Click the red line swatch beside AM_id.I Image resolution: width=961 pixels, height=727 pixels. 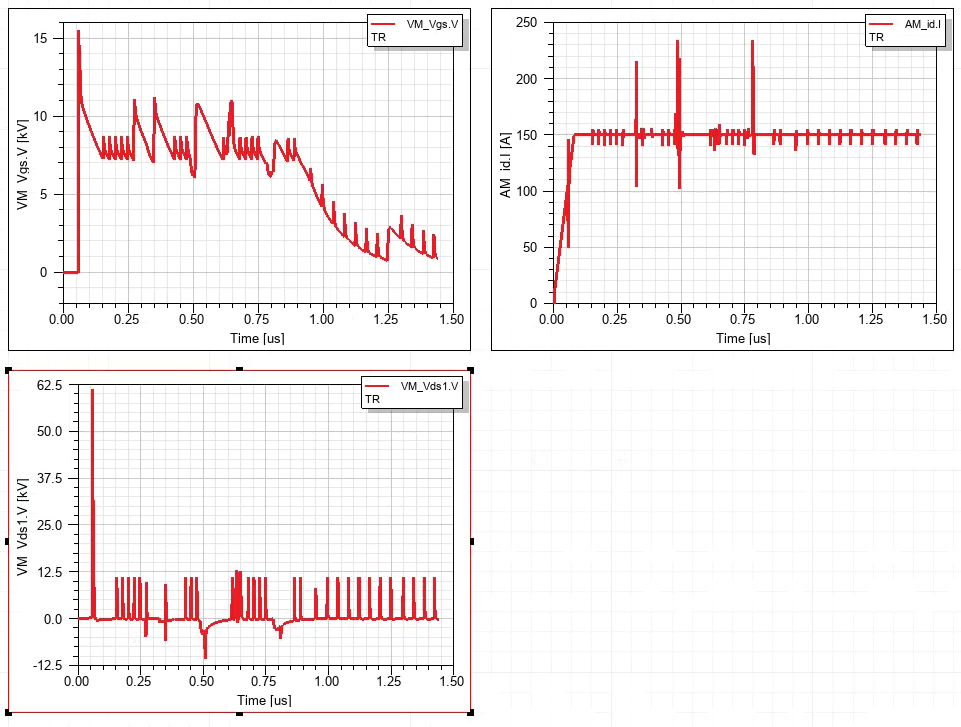(881, 25)
